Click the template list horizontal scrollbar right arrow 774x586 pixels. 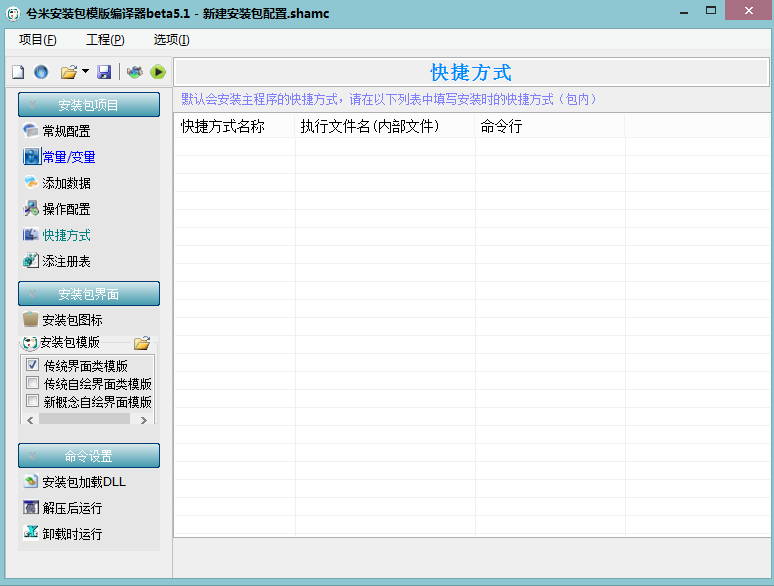click(x=147, y=419)
